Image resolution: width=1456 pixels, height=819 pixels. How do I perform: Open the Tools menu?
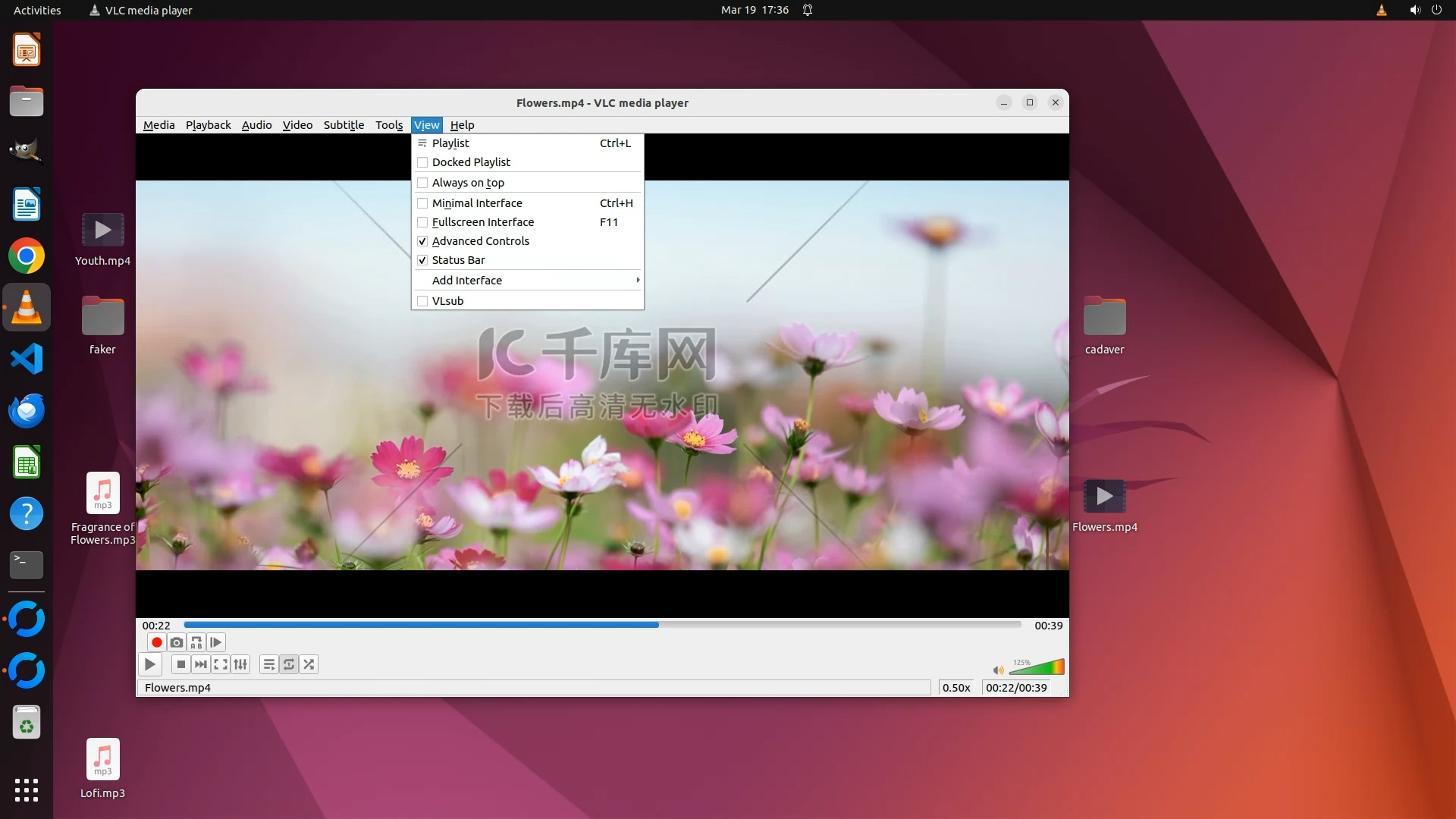pos(389,125)
